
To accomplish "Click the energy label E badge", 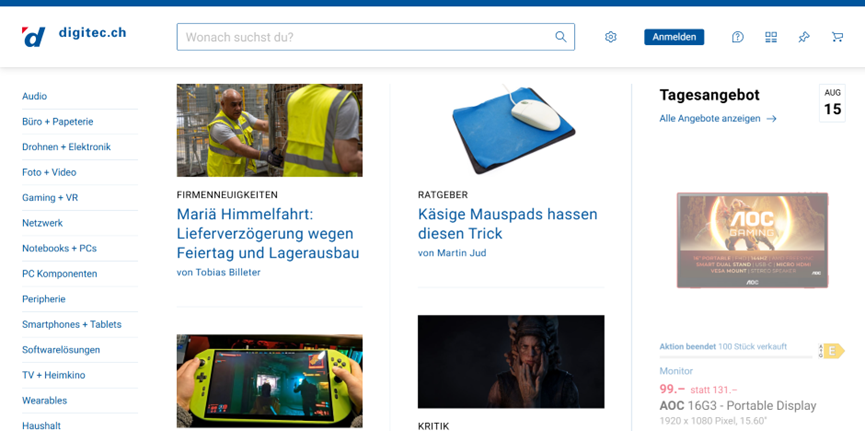I will click(832, 351).
